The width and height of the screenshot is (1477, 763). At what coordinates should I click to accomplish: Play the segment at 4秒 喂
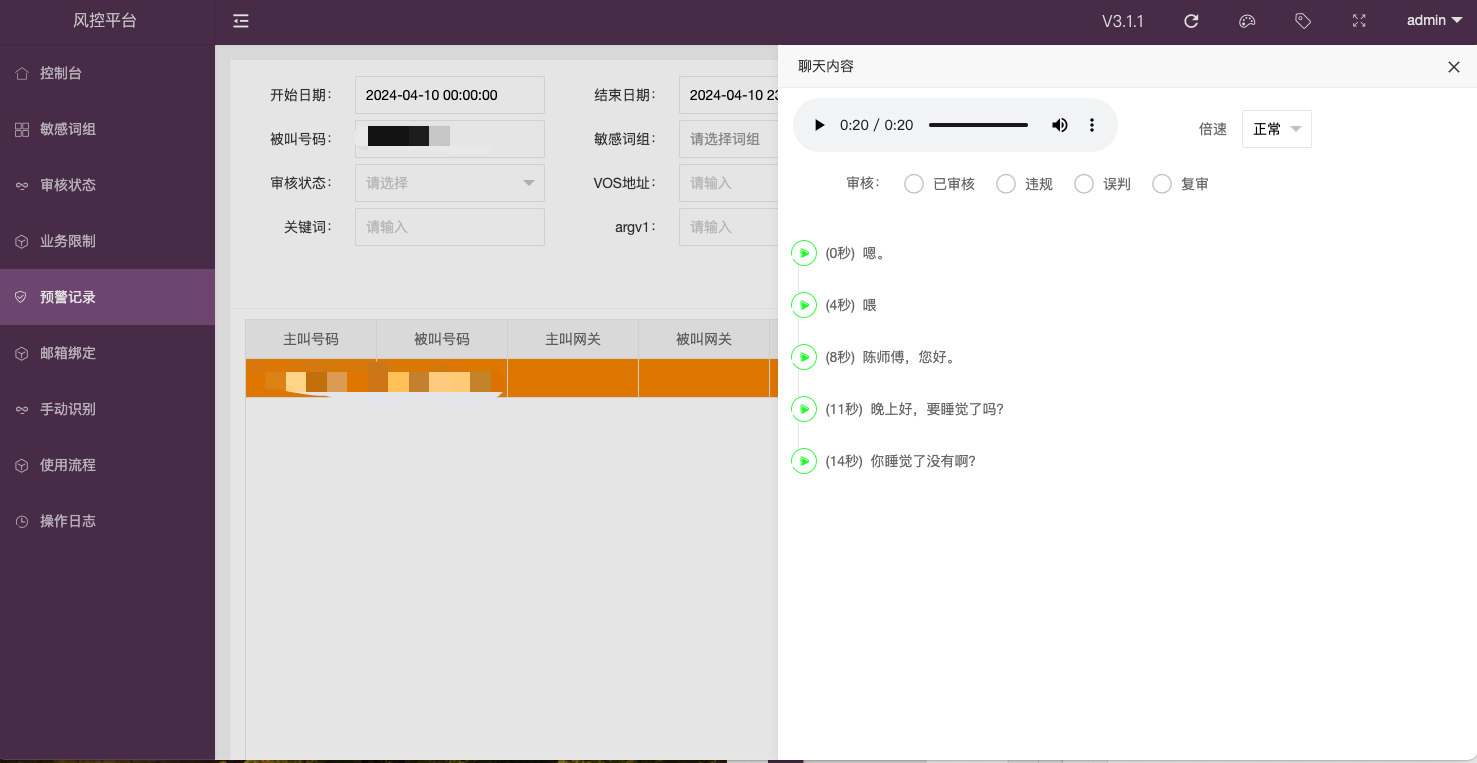point(804,305)
